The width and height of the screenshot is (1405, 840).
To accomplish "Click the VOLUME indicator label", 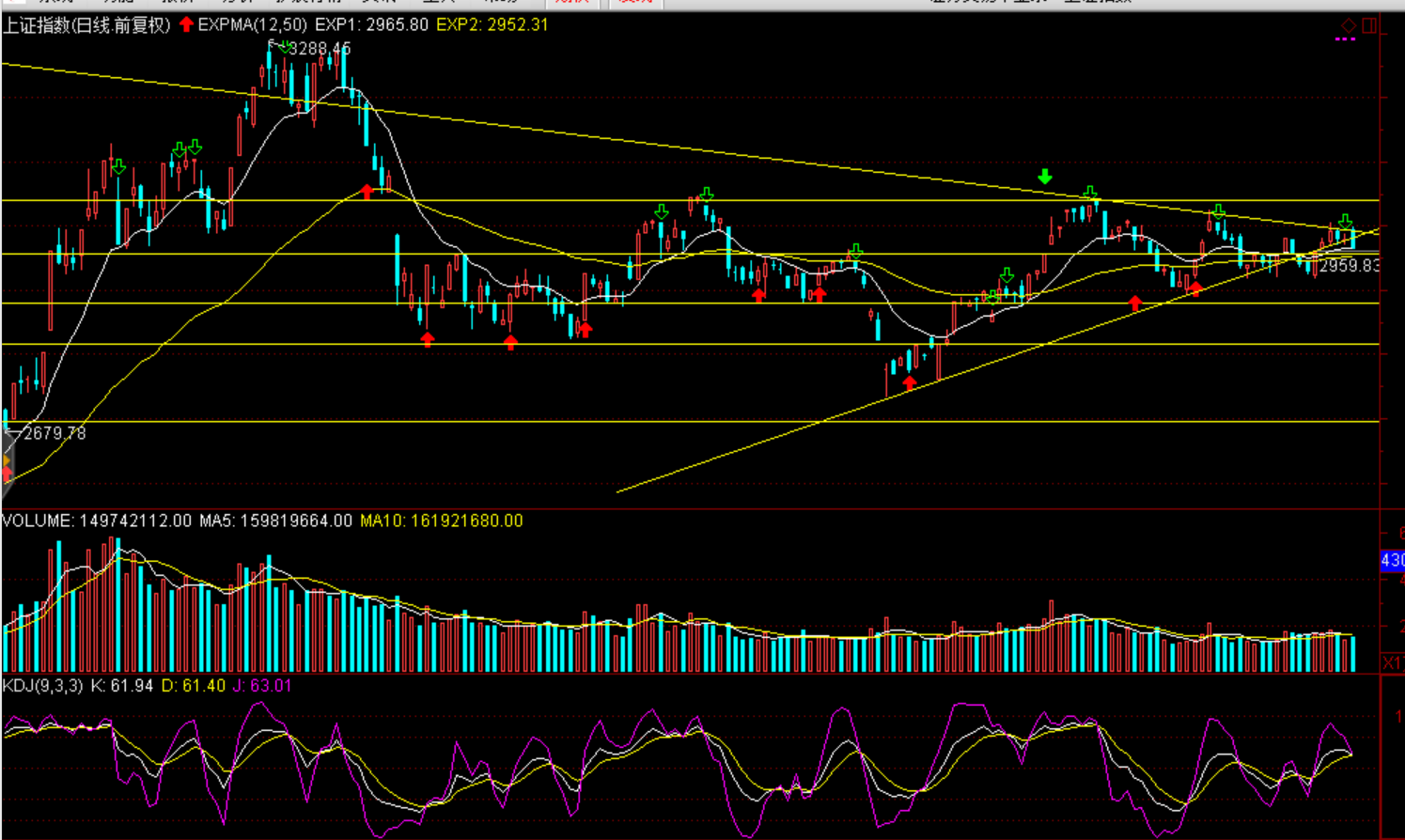I will click(38, 521).
